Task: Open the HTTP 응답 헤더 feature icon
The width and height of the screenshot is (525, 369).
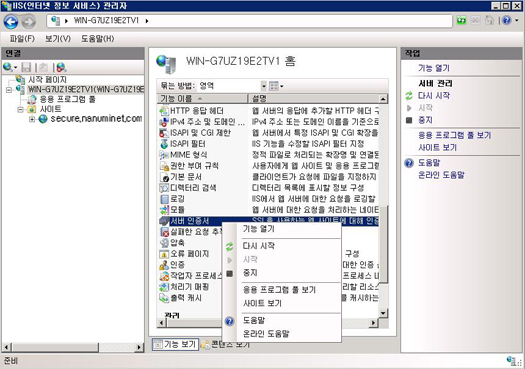Action: [x=164, y=111]
